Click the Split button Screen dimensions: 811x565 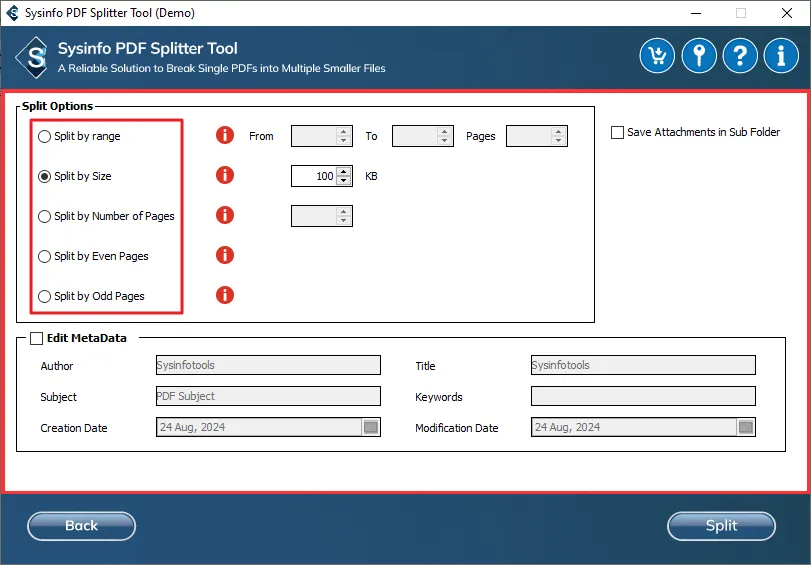tap(721, 526)
